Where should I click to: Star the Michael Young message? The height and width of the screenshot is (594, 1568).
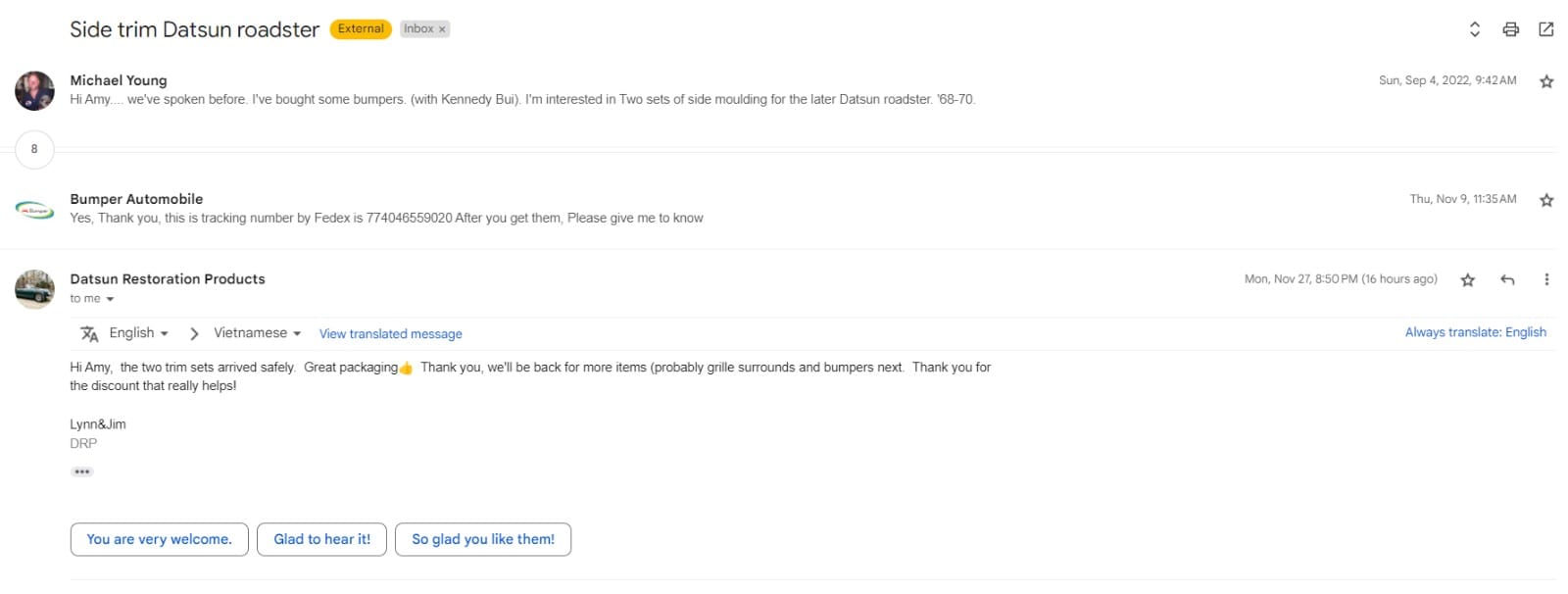(x=1546, y=81)
